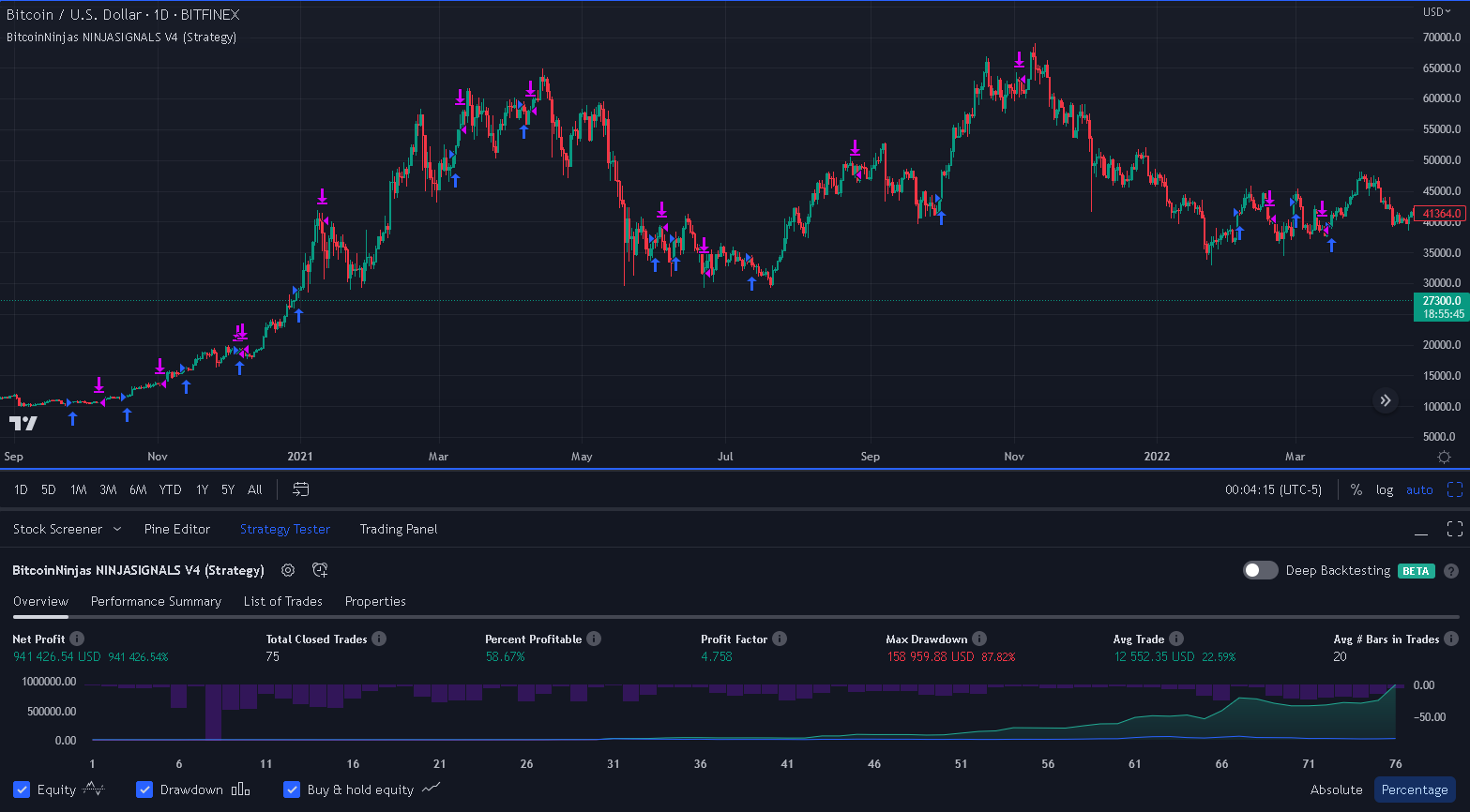Uncheck the Equity checkbox

[22, 789]
